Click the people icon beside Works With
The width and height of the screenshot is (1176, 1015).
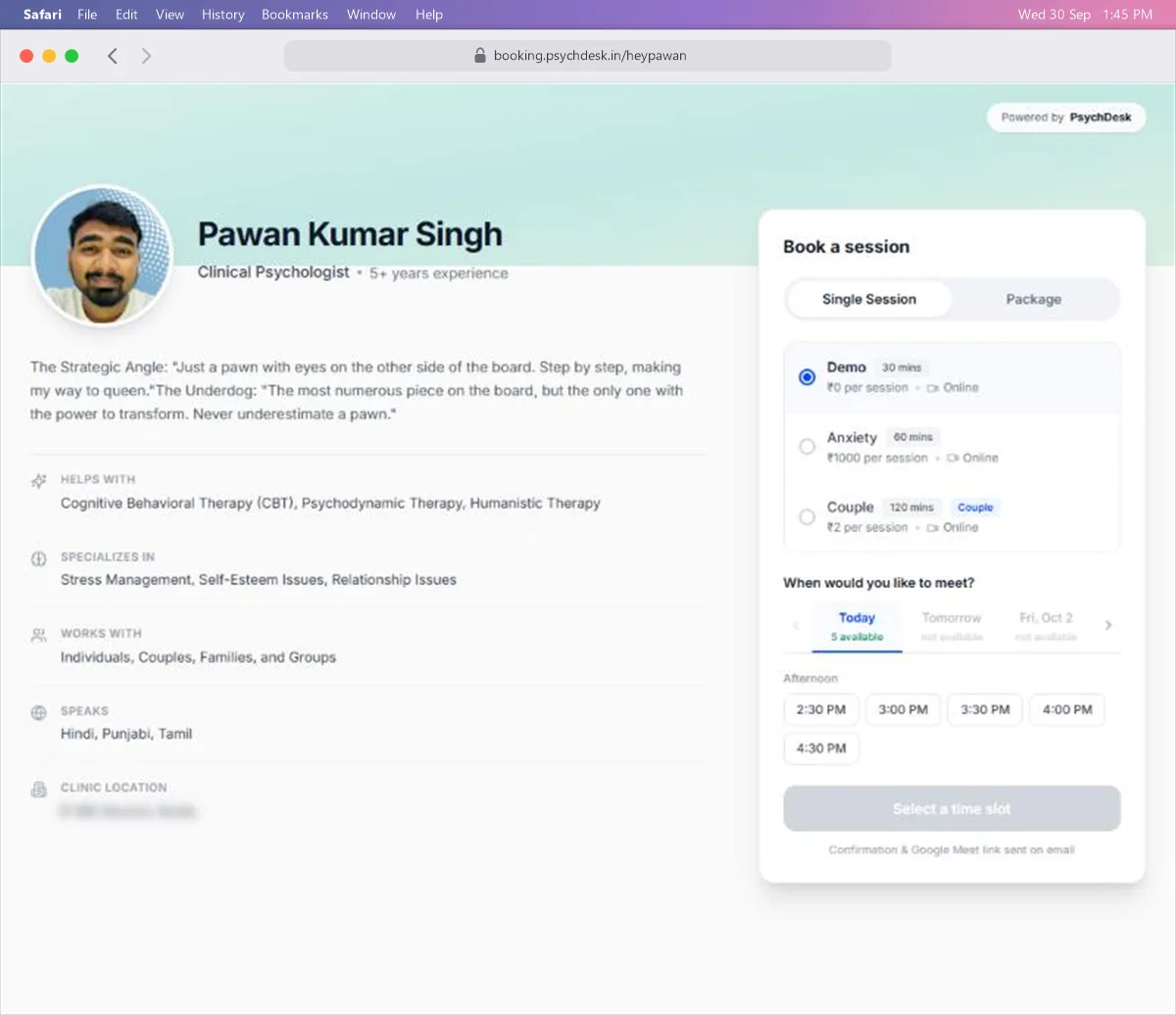click(38, 635)
